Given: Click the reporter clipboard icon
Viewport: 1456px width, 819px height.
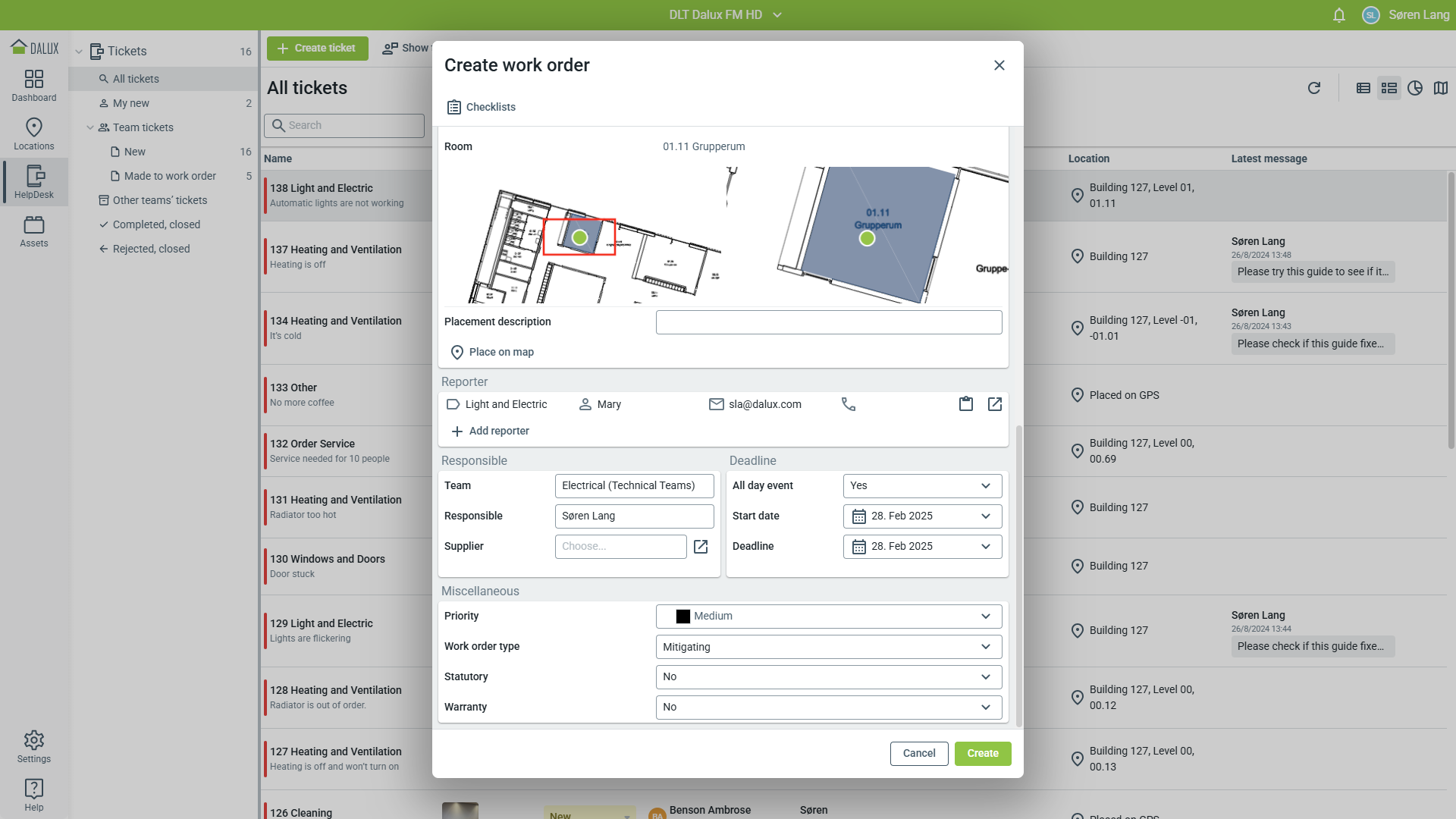Looking at the screenshot, I should tap(965, 404).
